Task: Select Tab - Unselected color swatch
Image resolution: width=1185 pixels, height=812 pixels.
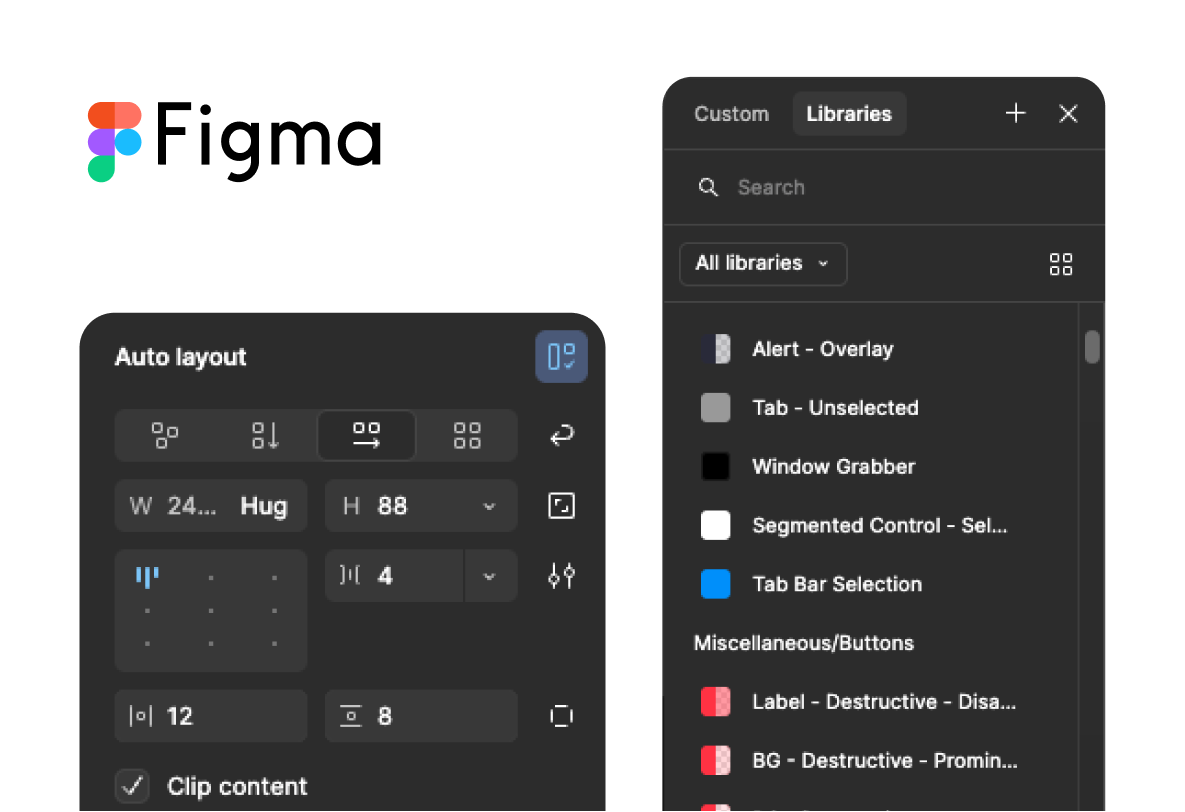Action: coord(716,408)
